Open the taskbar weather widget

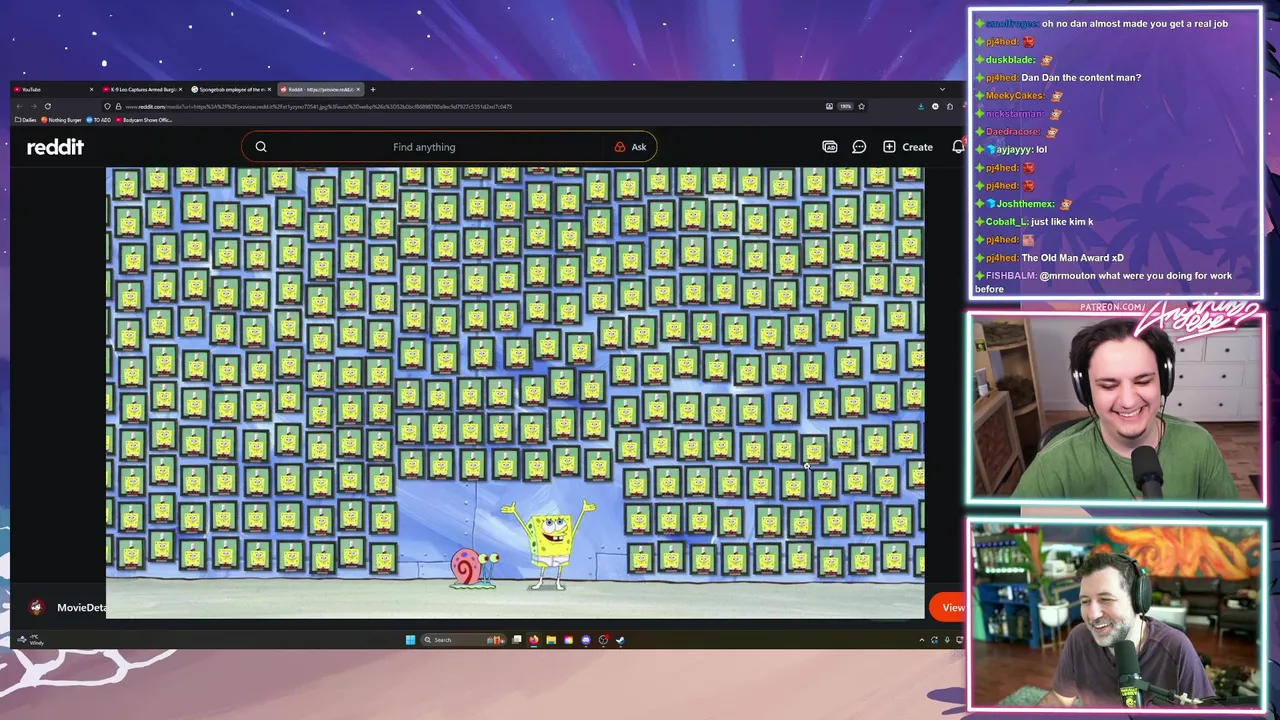tap(30, 640)
